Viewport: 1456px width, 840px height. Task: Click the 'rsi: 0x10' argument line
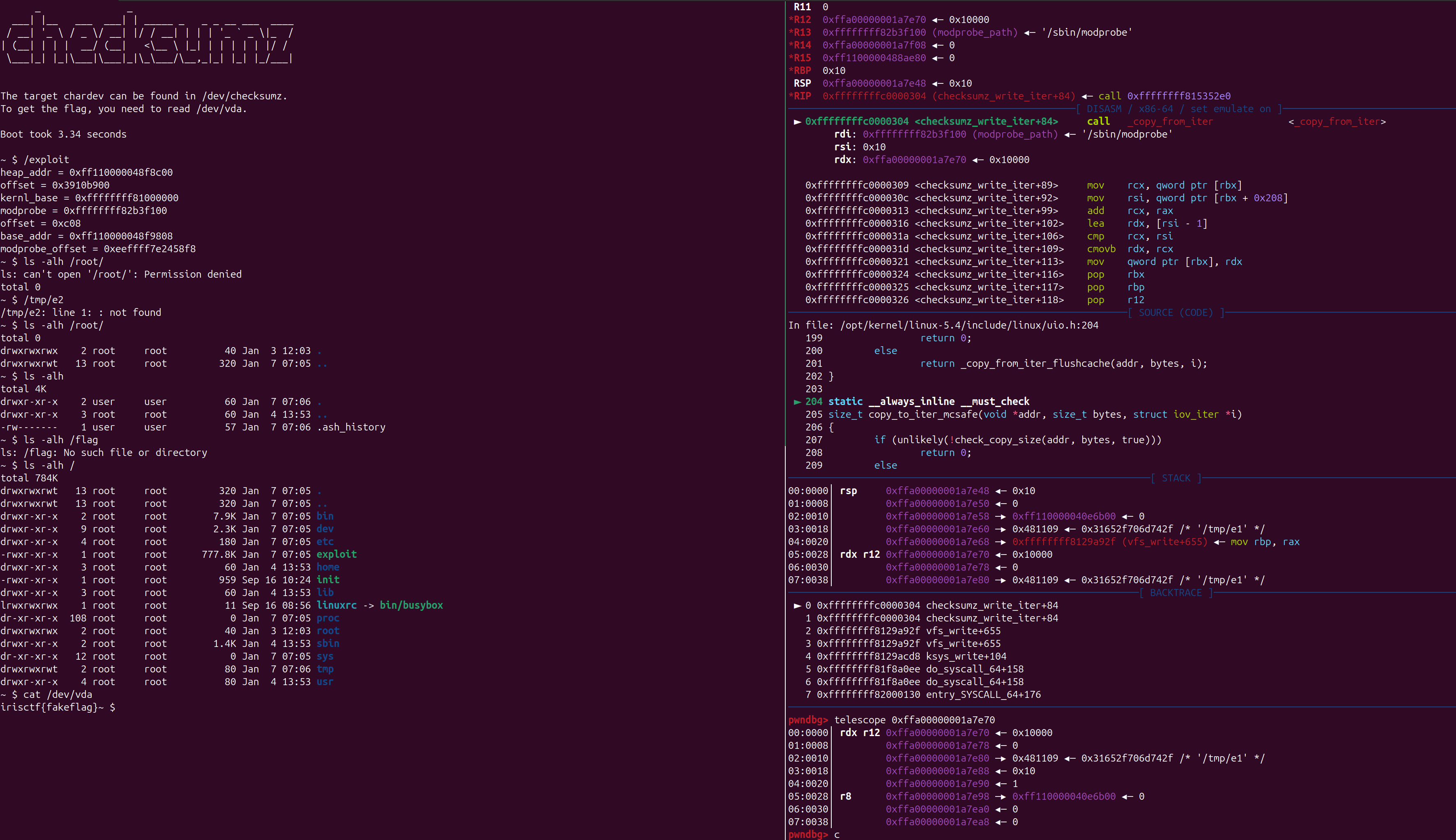pos(860,147)
